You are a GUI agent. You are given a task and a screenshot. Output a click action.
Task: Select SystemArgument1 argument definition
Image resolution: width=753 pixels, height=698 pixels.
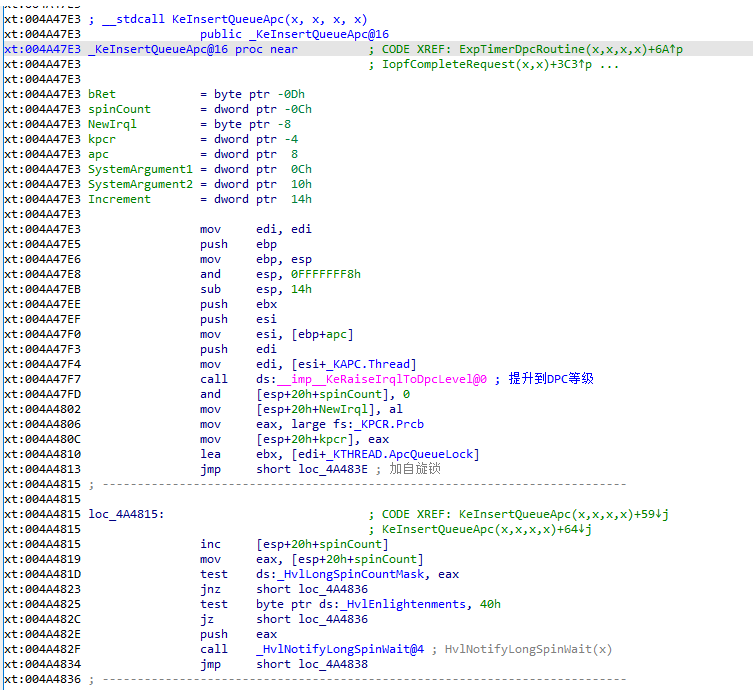click(140, 169)
